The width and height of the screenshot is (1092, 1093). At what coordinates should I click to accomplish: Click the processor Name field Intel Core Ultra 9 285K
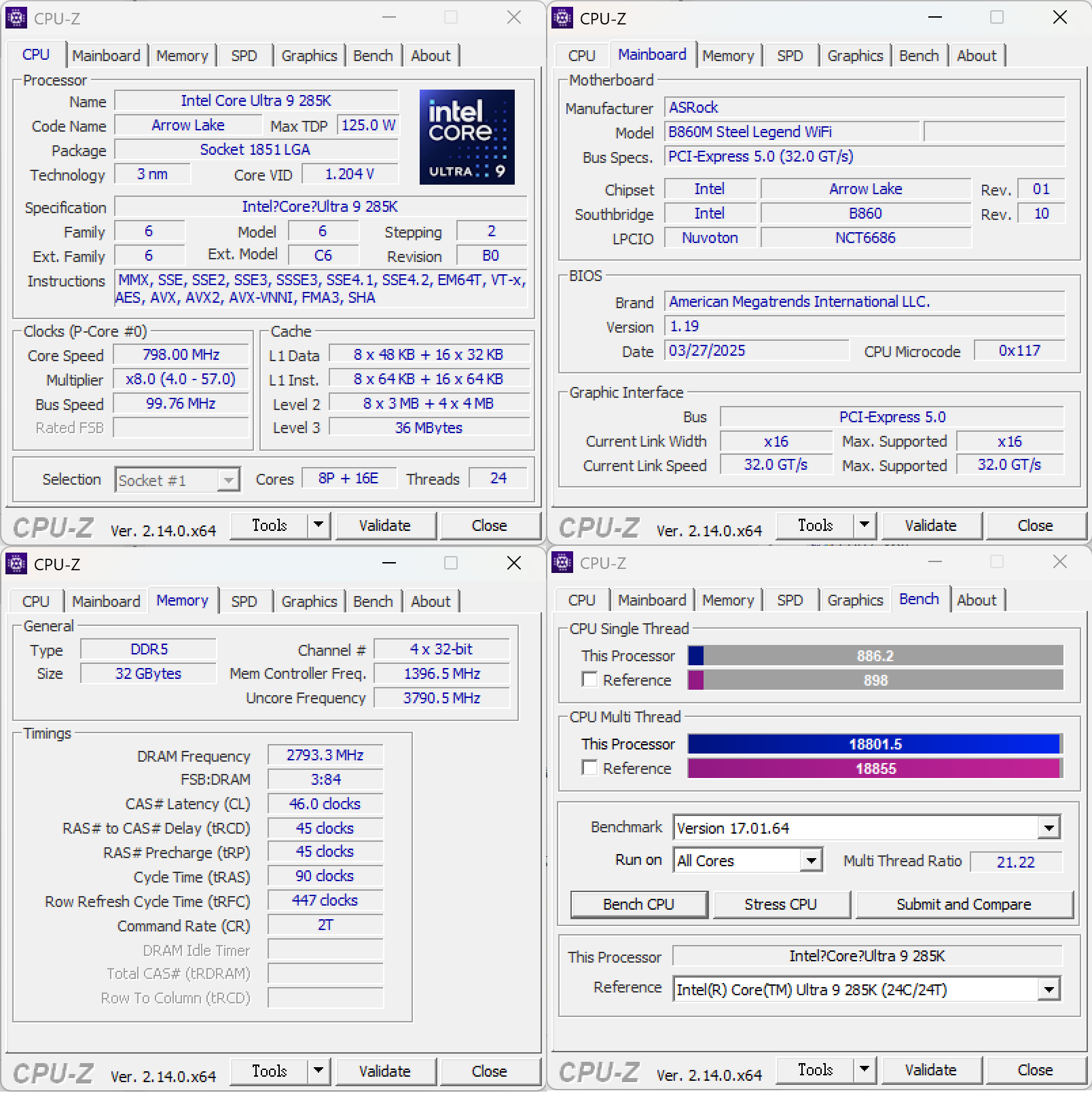point(256,100)
